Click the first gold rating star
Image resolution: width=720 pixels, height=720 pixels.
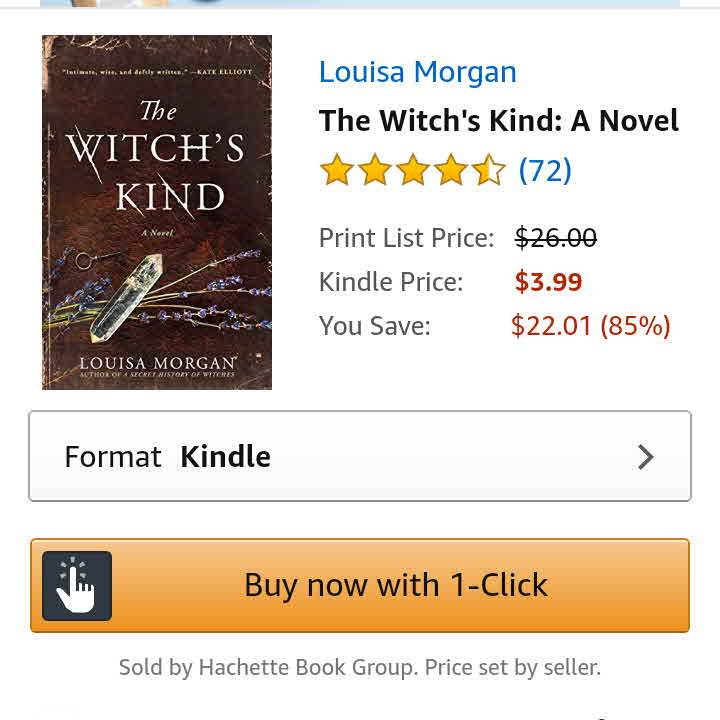(337, 169)
